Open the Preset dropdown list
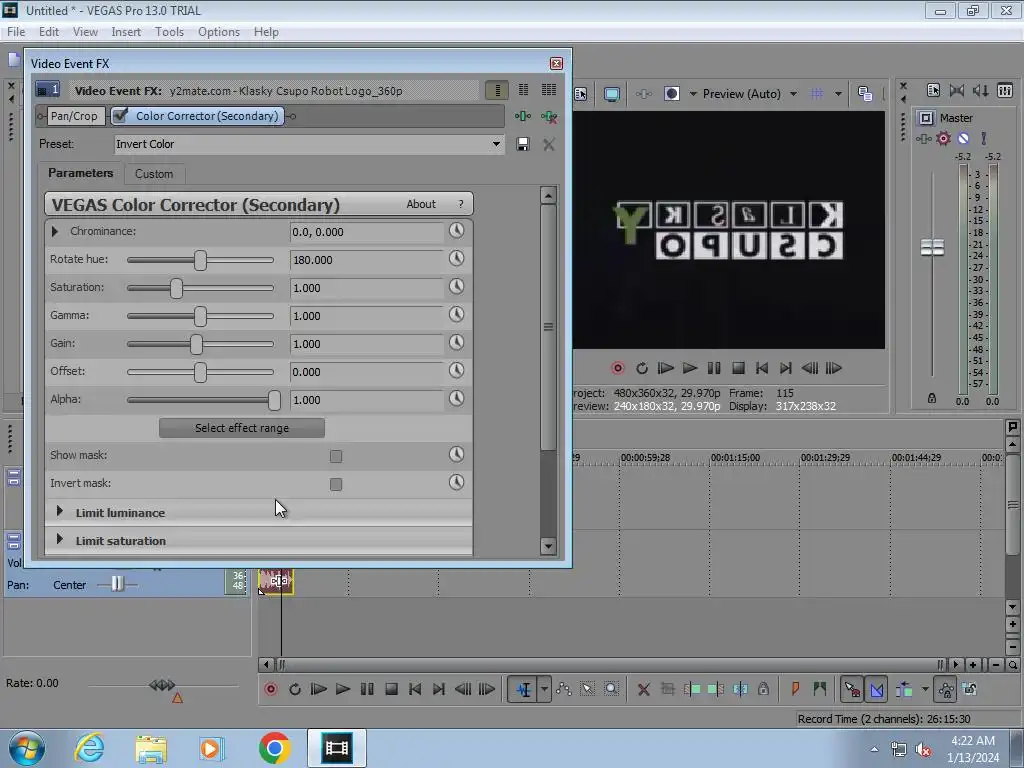 pos(496,144)
